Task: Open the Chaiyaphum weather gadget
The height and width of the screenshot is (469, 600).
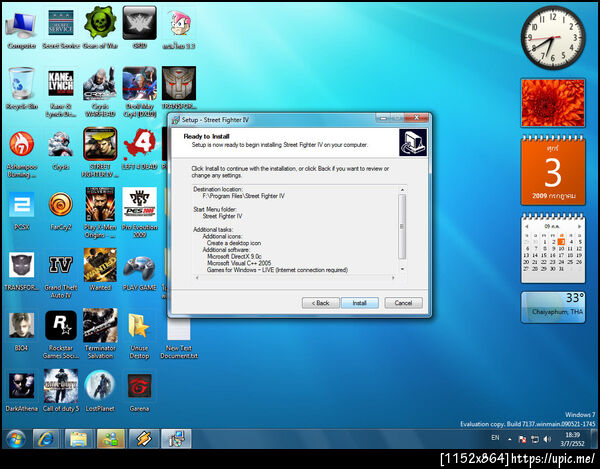Action: (x=553, y=307)
